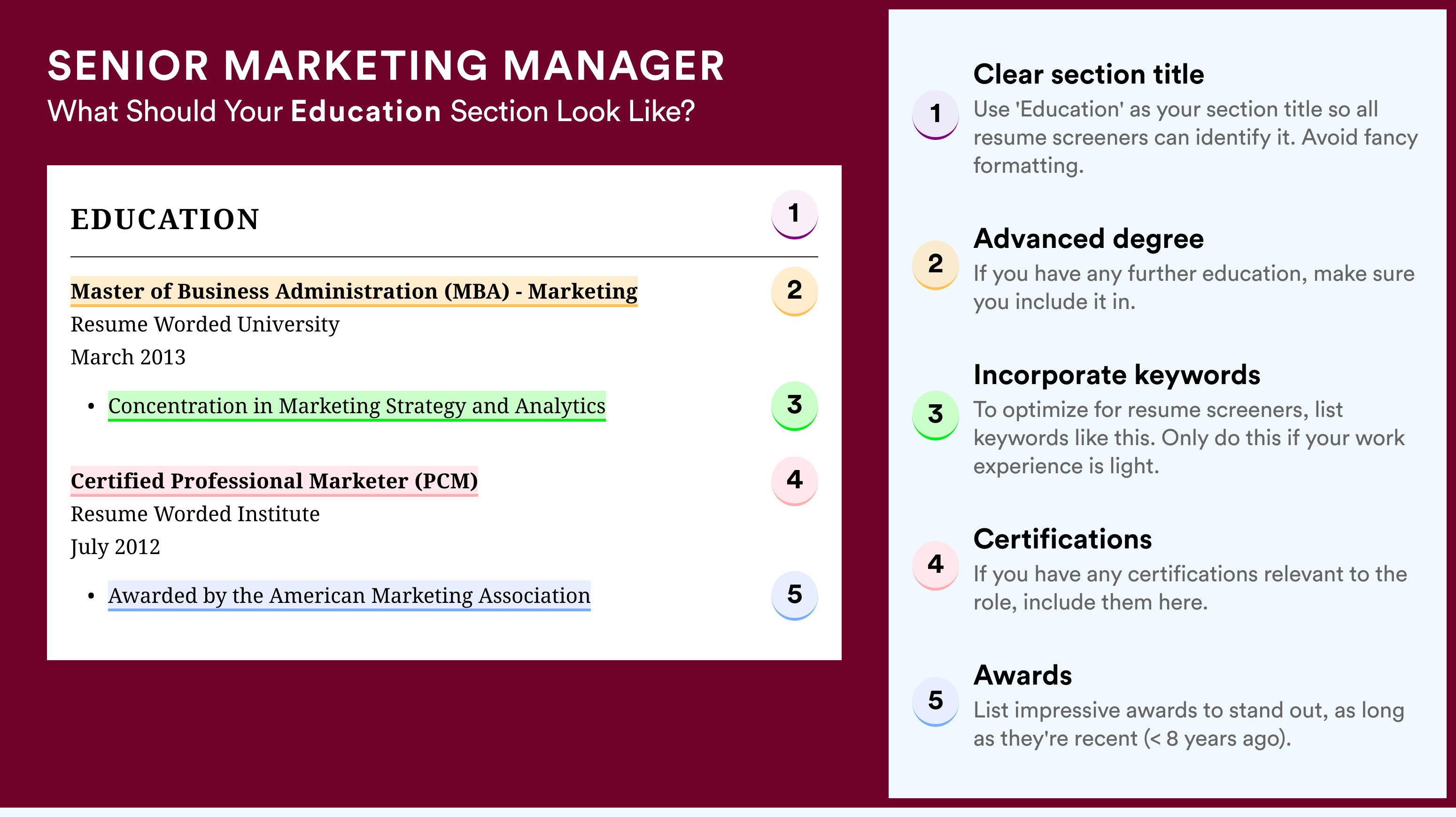Select 'Certified Professional Marketer (PCM)' line
Screen dimensions: 1456x817
click(274, 481)
